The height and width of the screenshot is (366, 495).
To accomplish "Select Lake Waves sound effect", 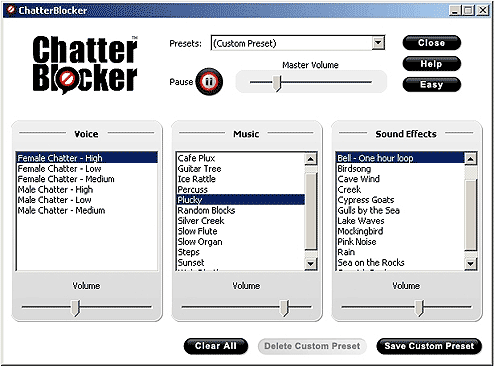I will click(400, 221).
